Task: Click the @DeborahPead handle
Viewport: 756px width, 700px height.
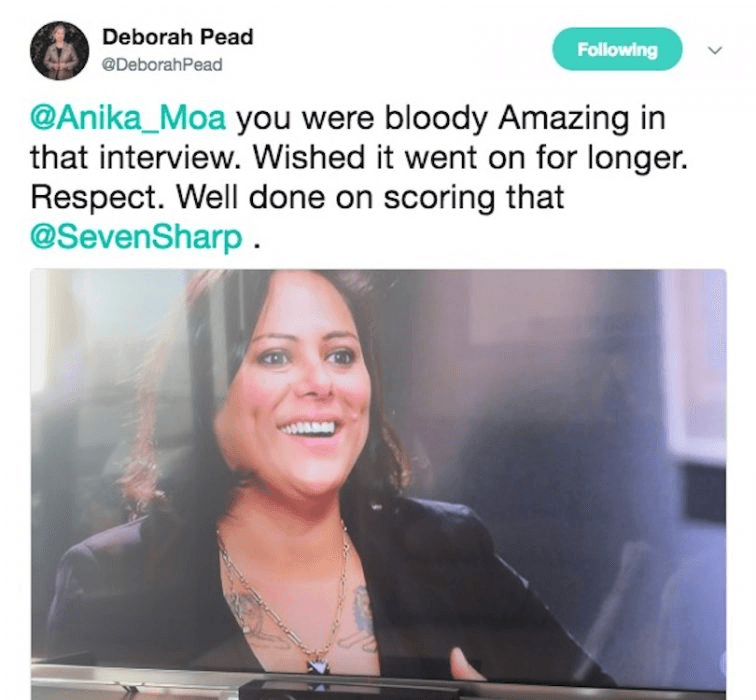Action: click(x=162, y=65)
